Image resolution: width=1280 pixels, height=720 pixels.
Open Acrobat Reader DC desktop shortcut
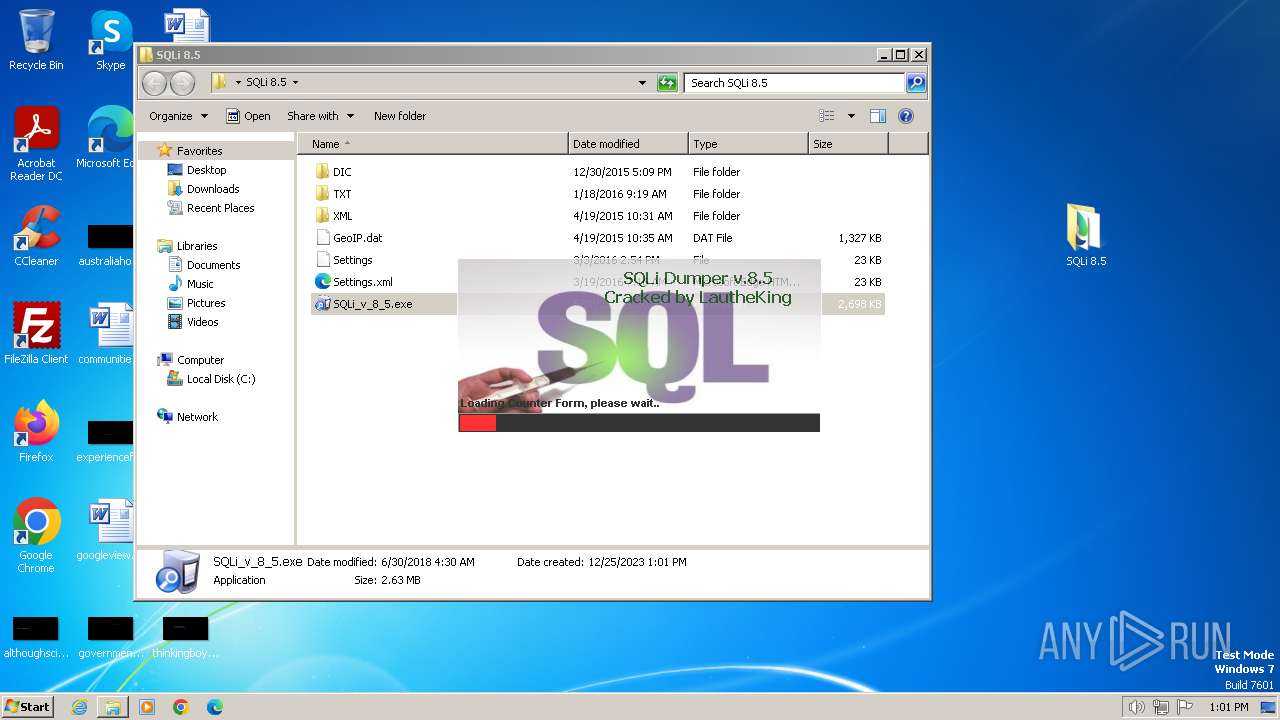[36, 144]
